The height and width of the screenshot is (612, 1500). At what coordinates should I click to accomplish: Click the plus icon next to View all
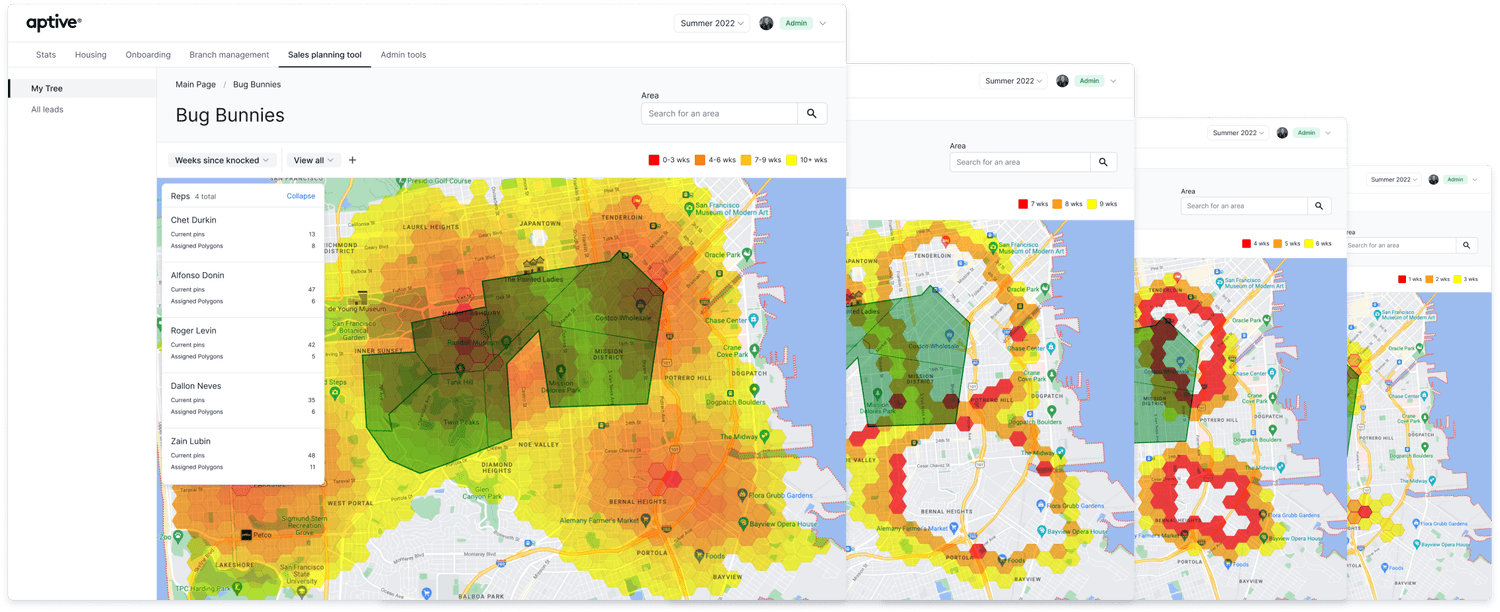click(x=352, y=160)
